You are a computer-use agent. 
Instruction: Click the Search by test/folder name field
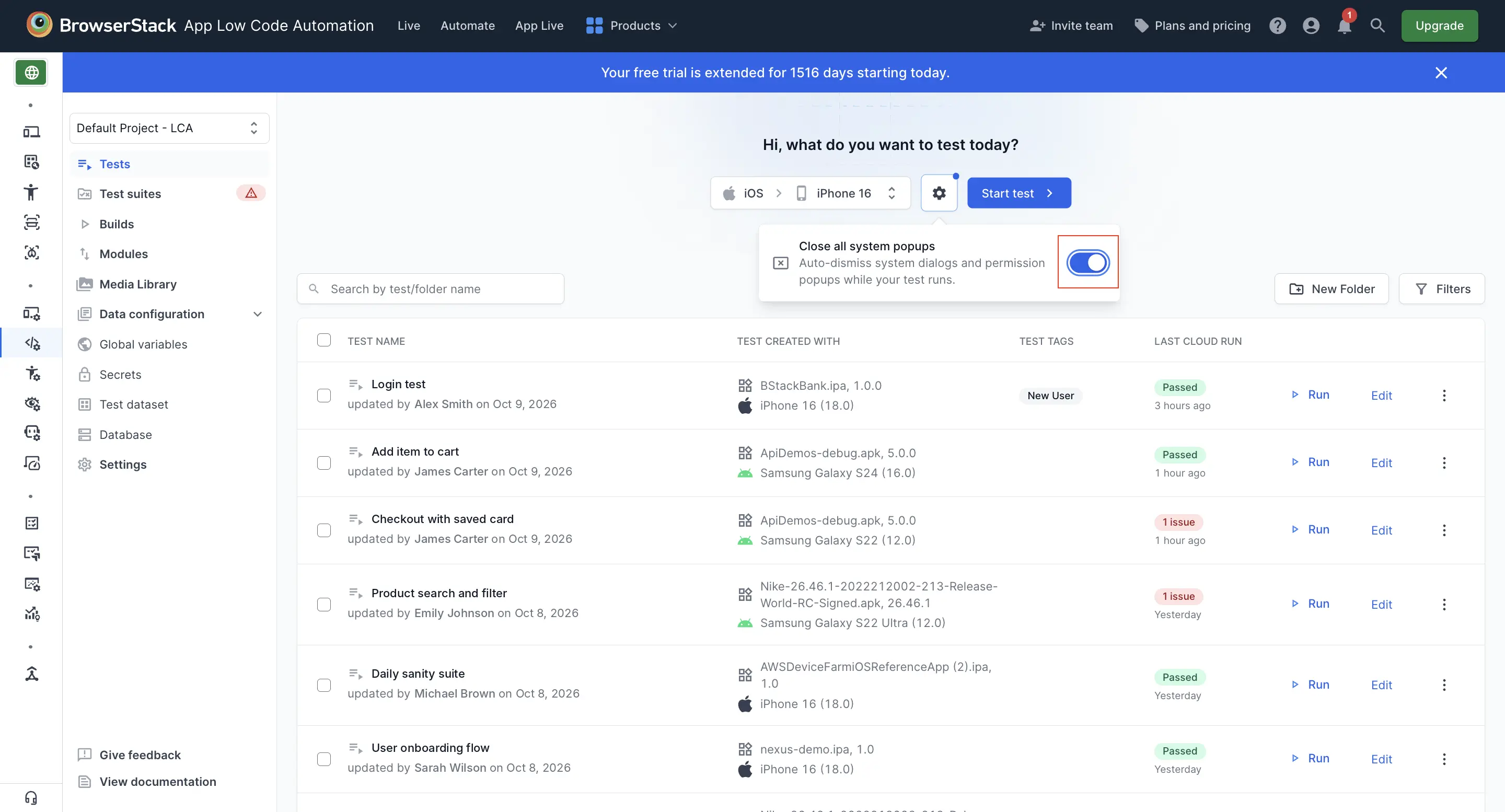tap(431, 288)
